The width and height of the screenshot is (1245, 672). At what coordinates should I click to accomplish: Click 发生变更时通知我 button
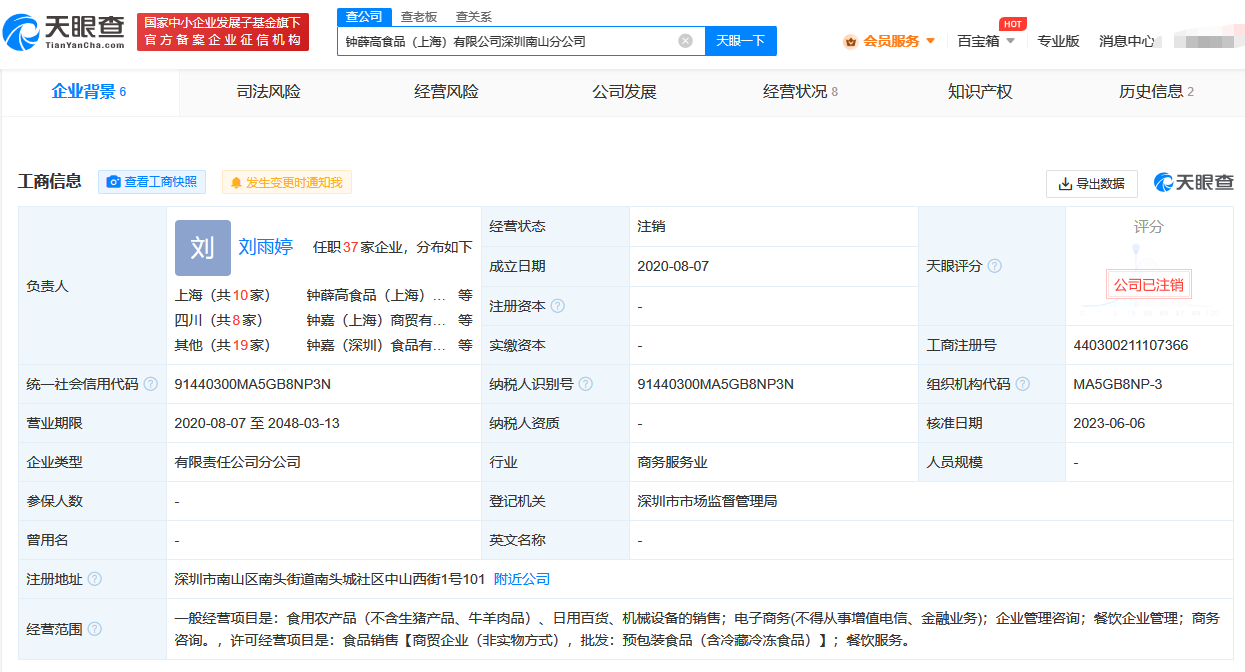coord(287,182)
